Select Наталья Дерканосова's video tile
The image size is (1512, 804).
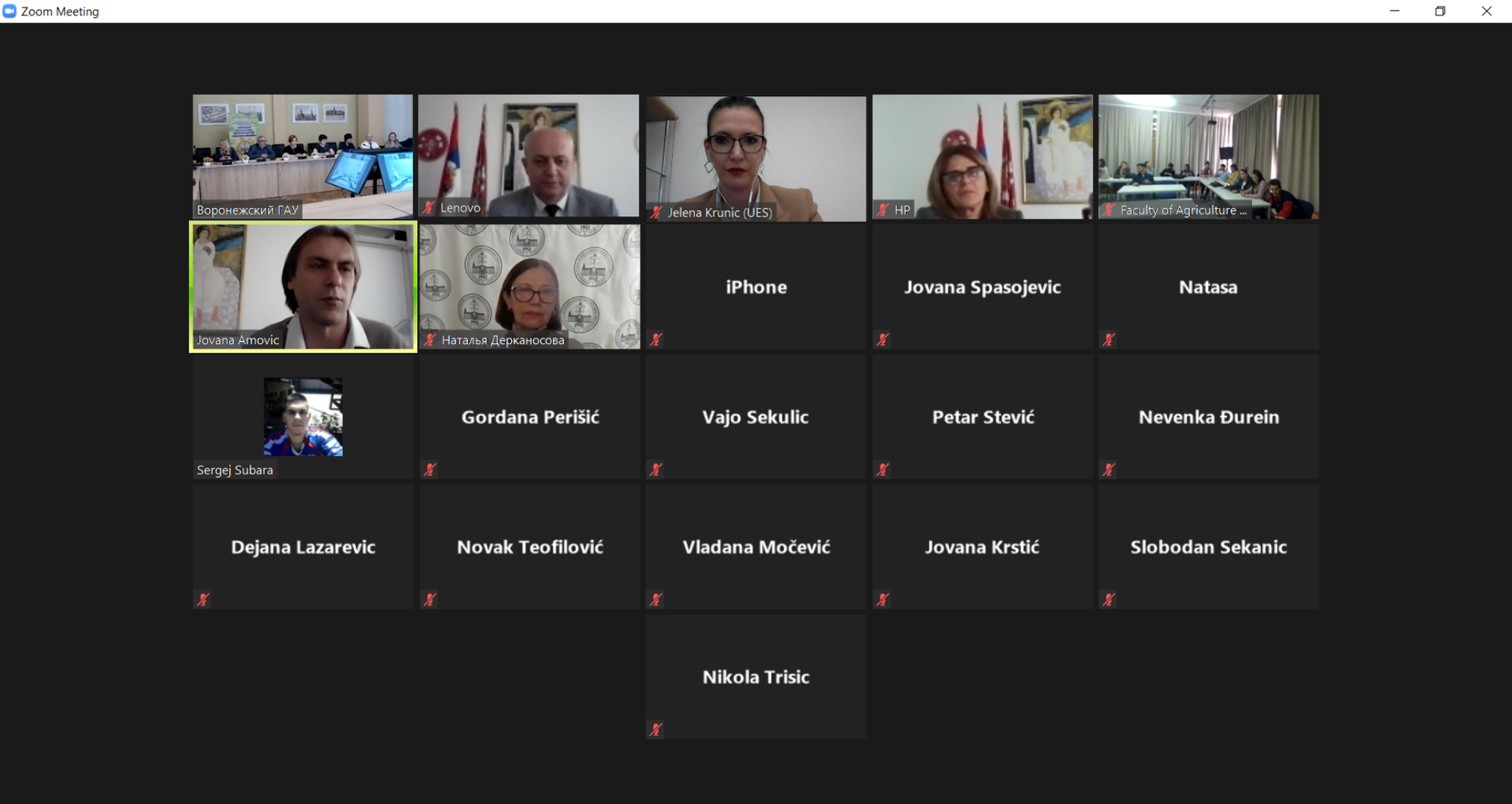529,287
